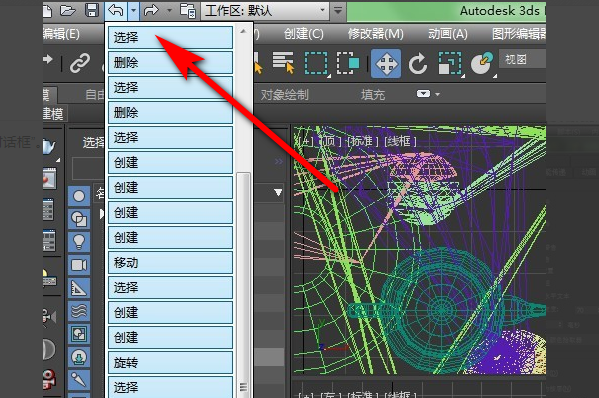This screenshot has width=599, height=398.
Task: Toggle the bones display filter icon
Action: 79,379
